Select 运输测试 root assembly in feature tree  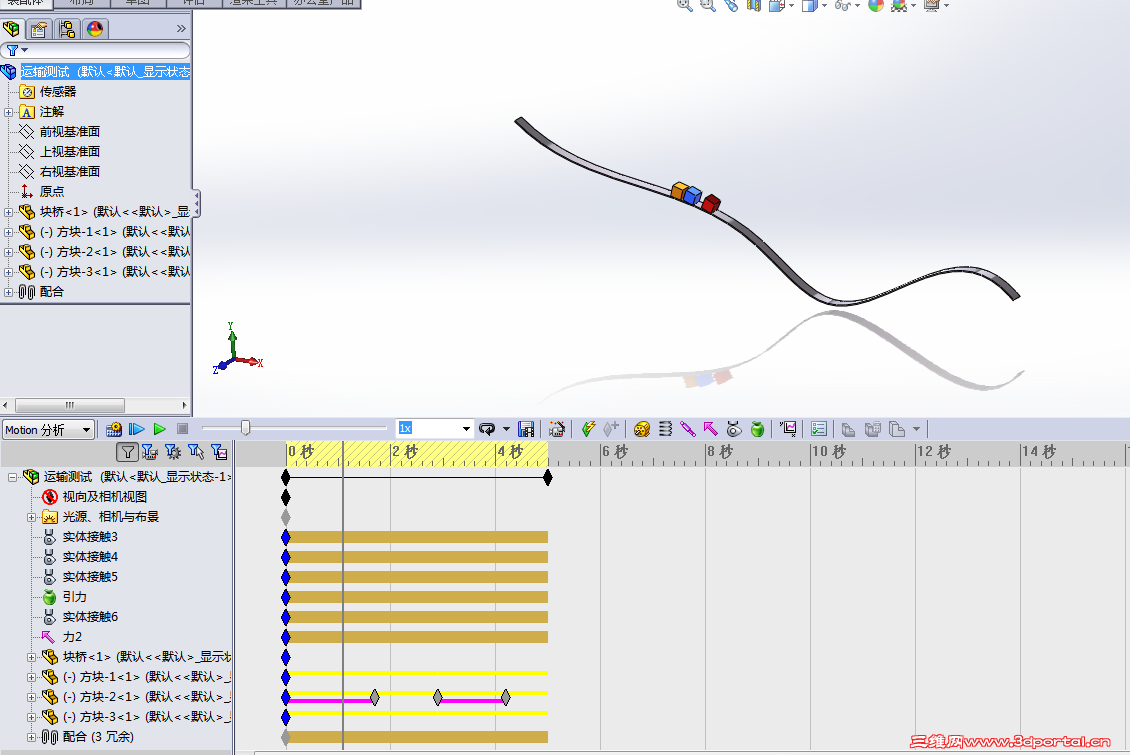105,71
